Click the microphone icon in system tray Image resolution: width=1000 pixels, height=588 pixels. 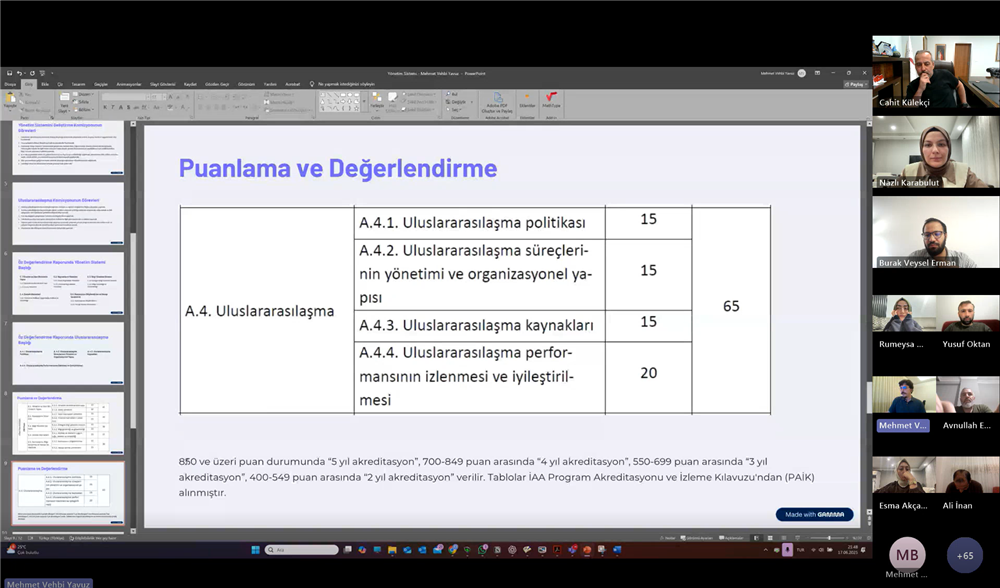tap(788, 550)
